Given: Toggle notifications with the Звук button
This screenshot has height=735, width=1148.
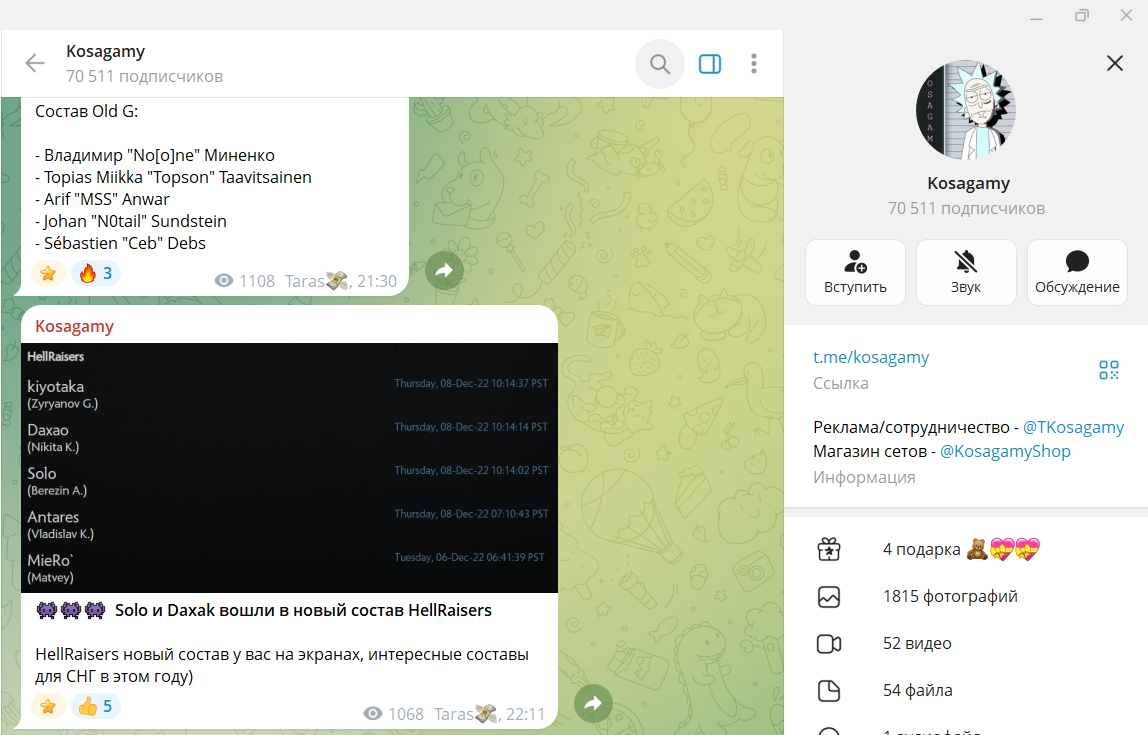Looking at the screenshot, I should coord(966,272).
